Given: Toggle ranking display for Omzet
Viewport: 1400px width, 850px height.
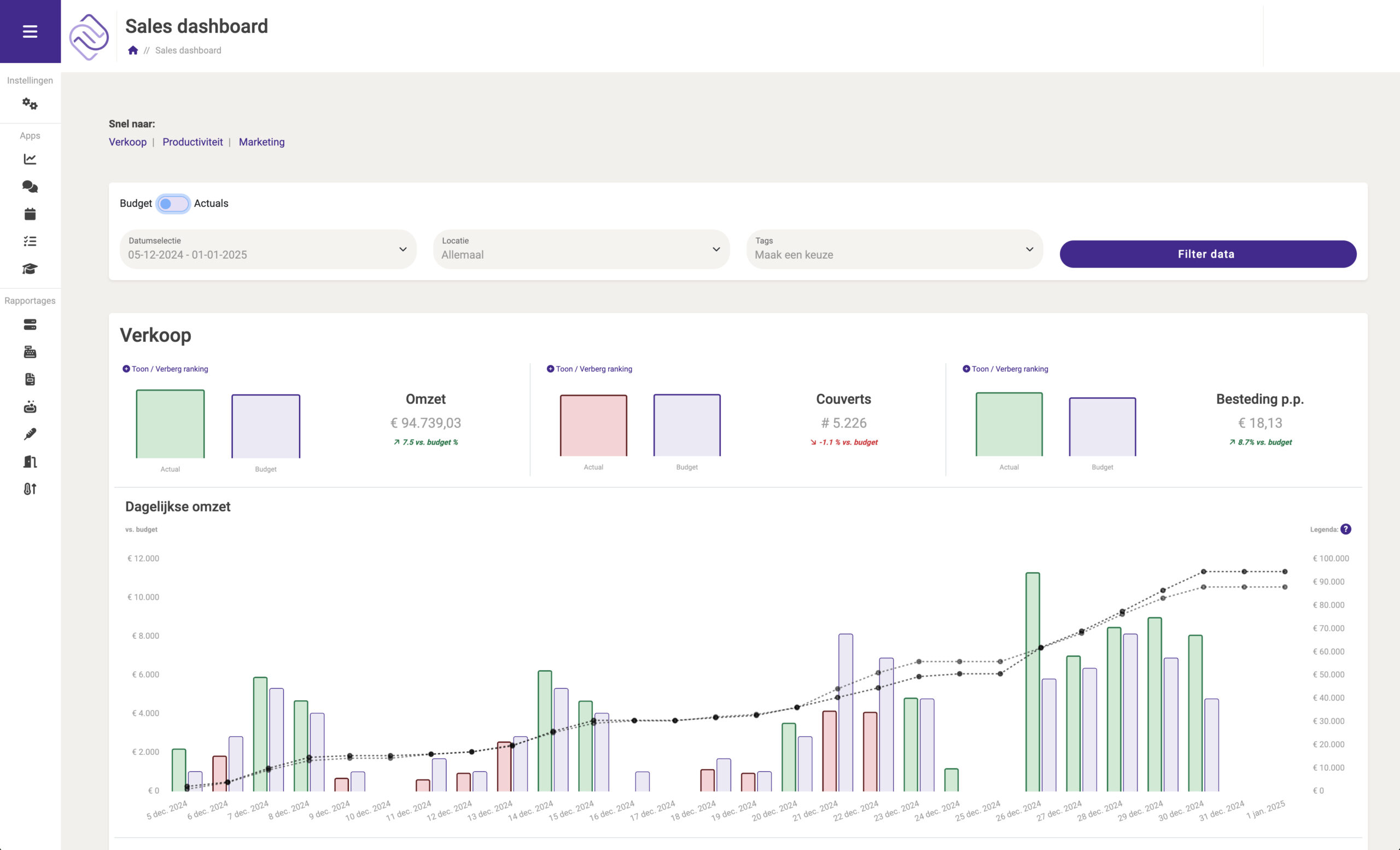Looking at the screenshot, I should [x=165, y=369].
